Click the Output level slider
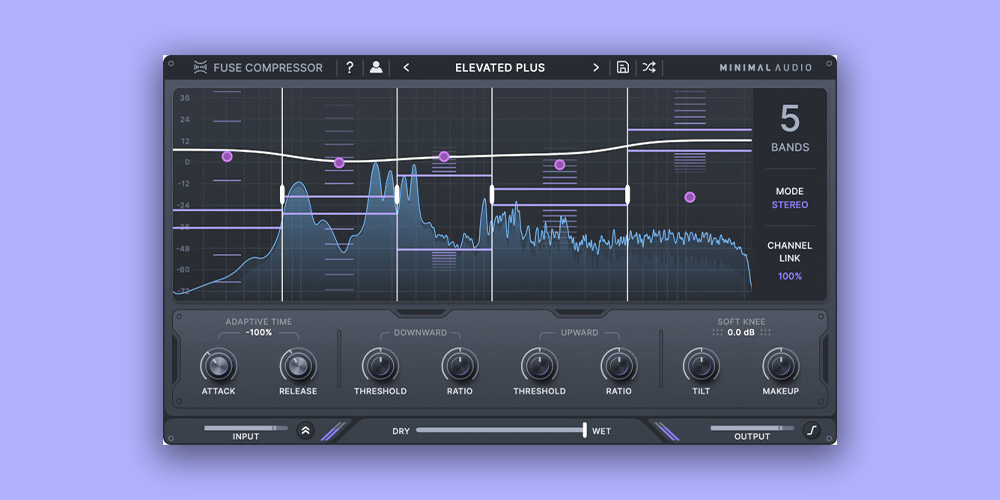This screenshot has width=1000, height=500. tap(753, 428)
